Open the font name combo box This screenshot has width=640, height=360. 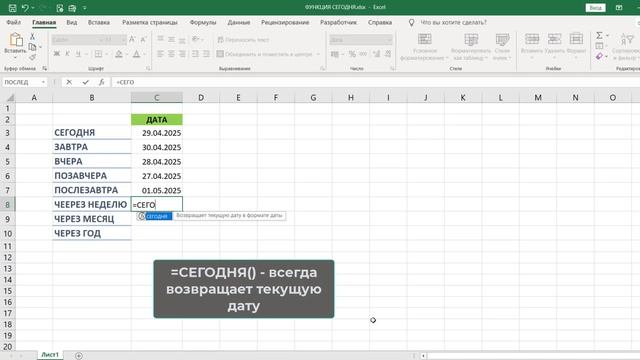pyautogui.click(x=77, y=40)
